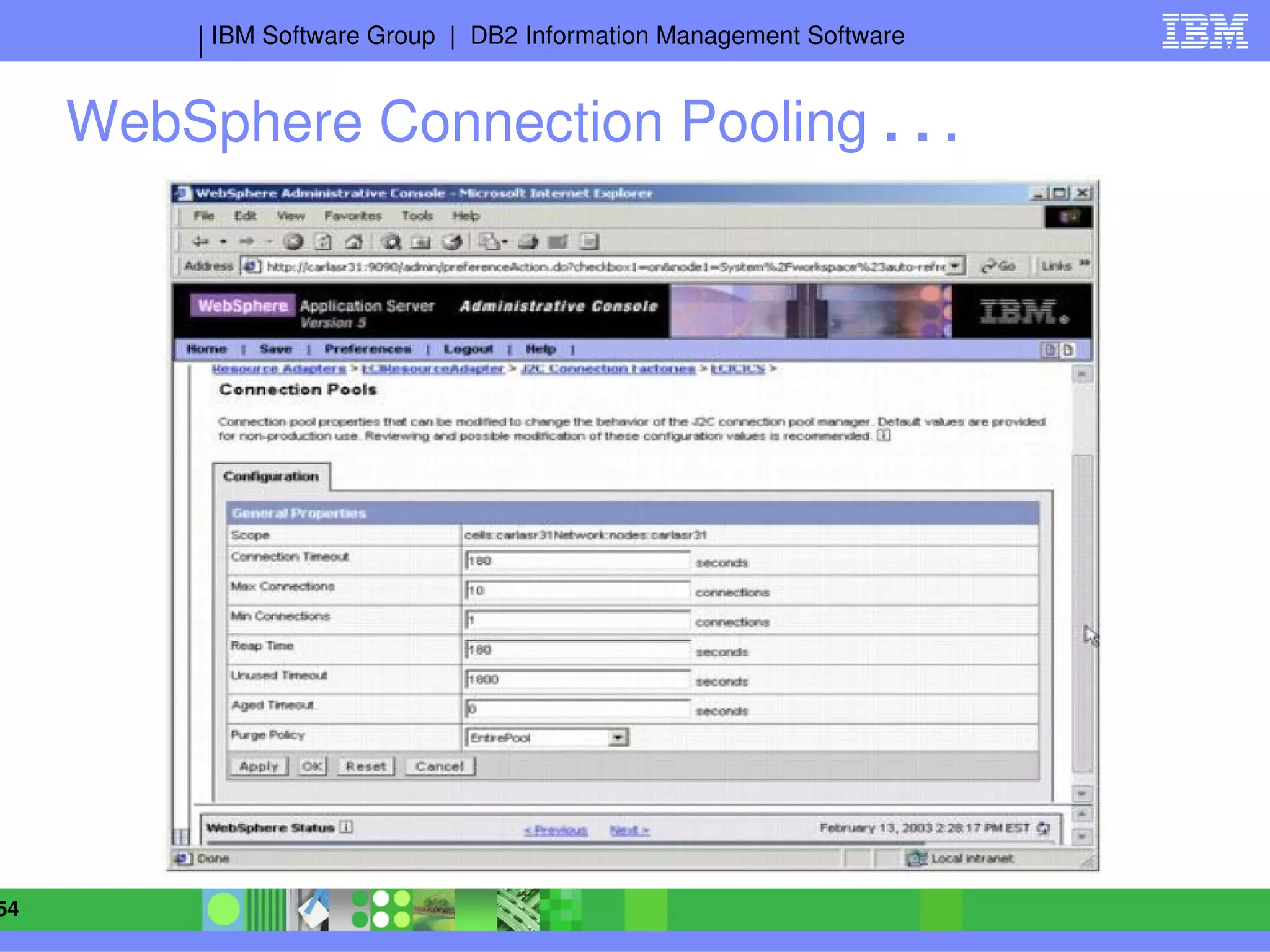This screenshot has width=1270, height=952.
Task: Click the Unused Timeout input field
Action: (x=578, y=679)
